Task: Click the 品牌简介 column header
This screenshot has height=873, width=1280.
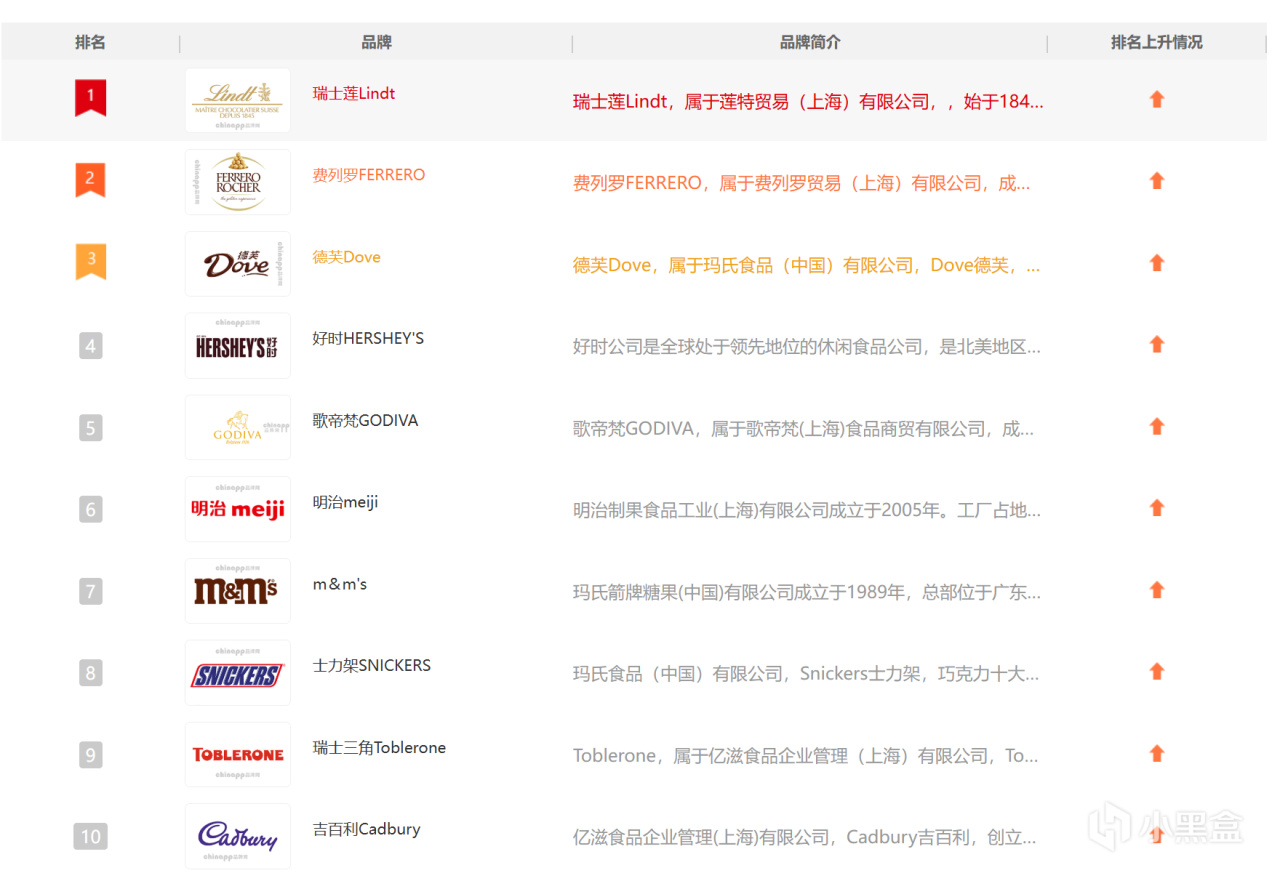Action: click(x=810, y=42)
